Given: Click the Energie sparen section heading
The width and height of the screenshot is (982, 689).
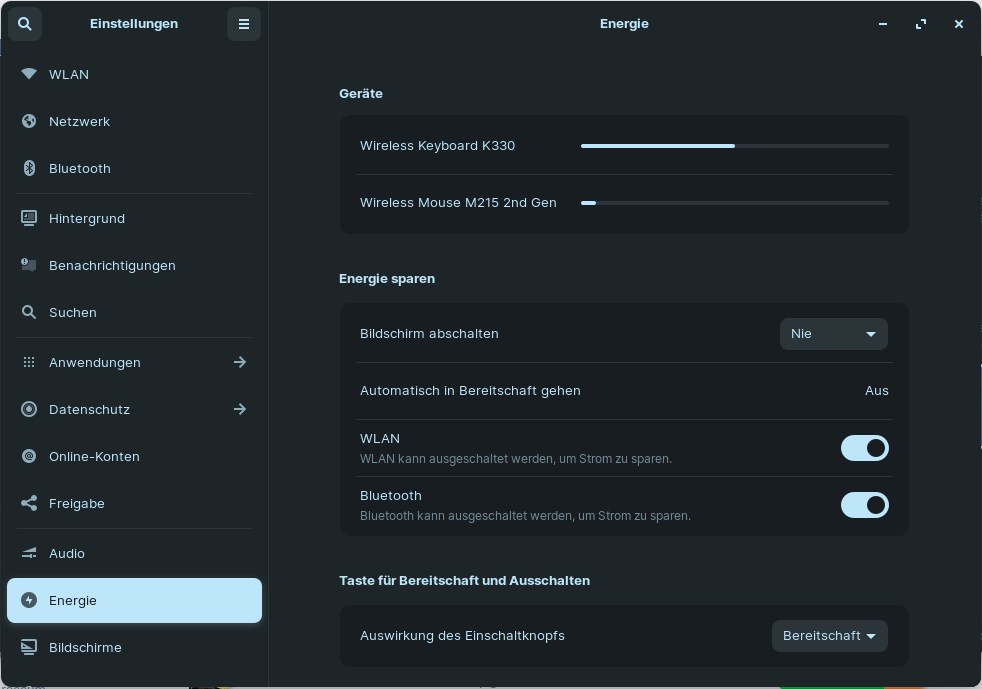Looking at the screenshot, I should click(387, 279).
